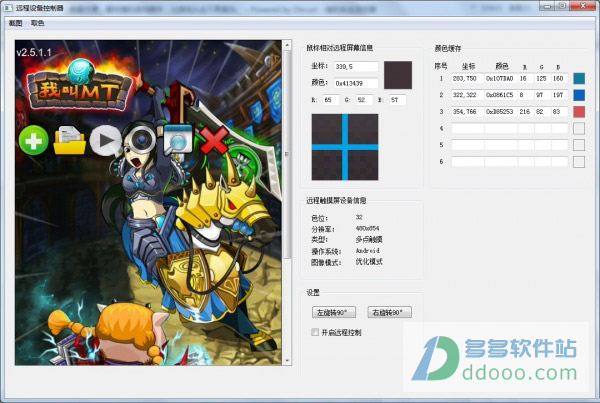The height and width of the screenshot is (403, 600).
Task: Click the v2.5.1.1 version text
Action: point(34,52)
